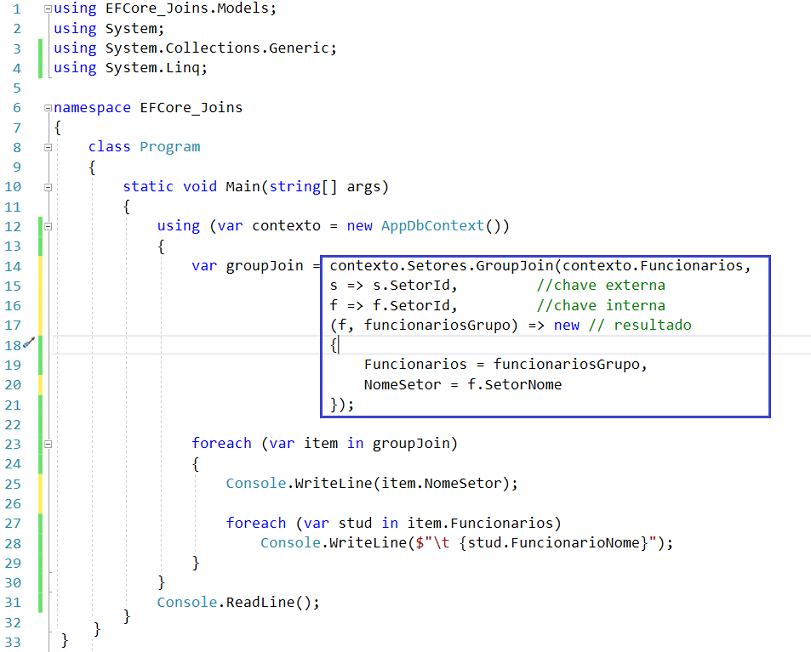Click the Quick Actions screwdriver icon on line 18
The width and height of the screenshot is (811, 652).
click(x=30, y=343)
